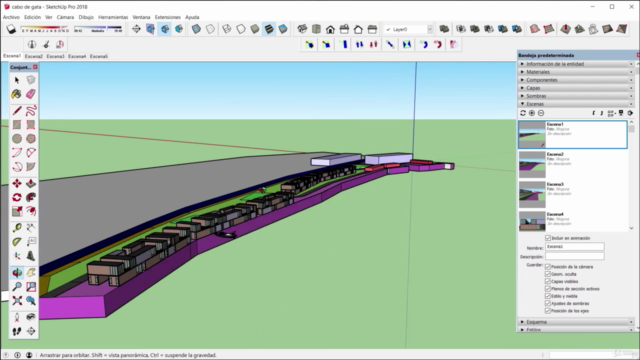Image resolution: width=640 pixels, height=360 pixels.
Task: Expand the Esquema panel
Action: tap(576, 322)
